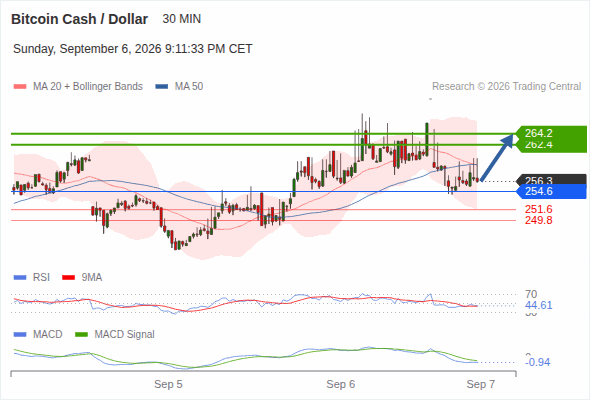Click the 'Bitcoin Cash / Dollar' chart title
The width and height of the screenshot is (590, 400).
pos(79,19)
